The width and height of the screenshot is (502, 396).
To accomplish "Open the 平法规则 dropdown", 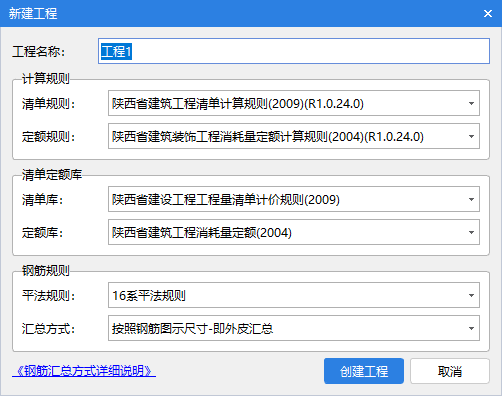I will coord(294,295).
